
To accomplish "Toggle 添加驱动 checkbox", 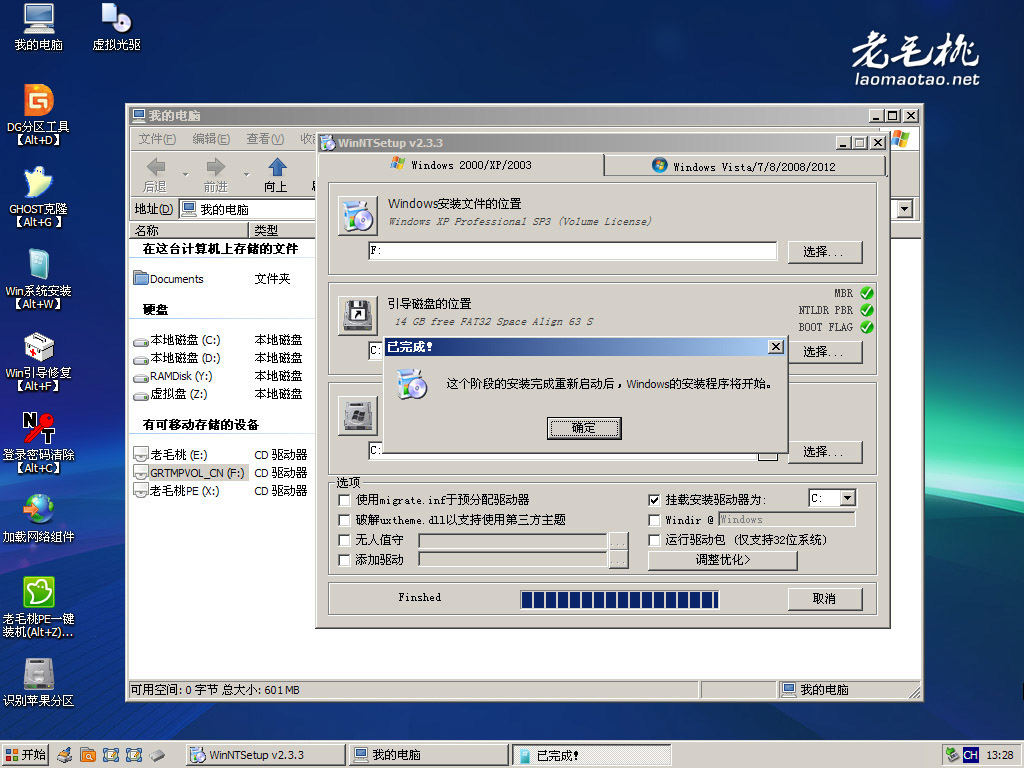I will point(344,560).
